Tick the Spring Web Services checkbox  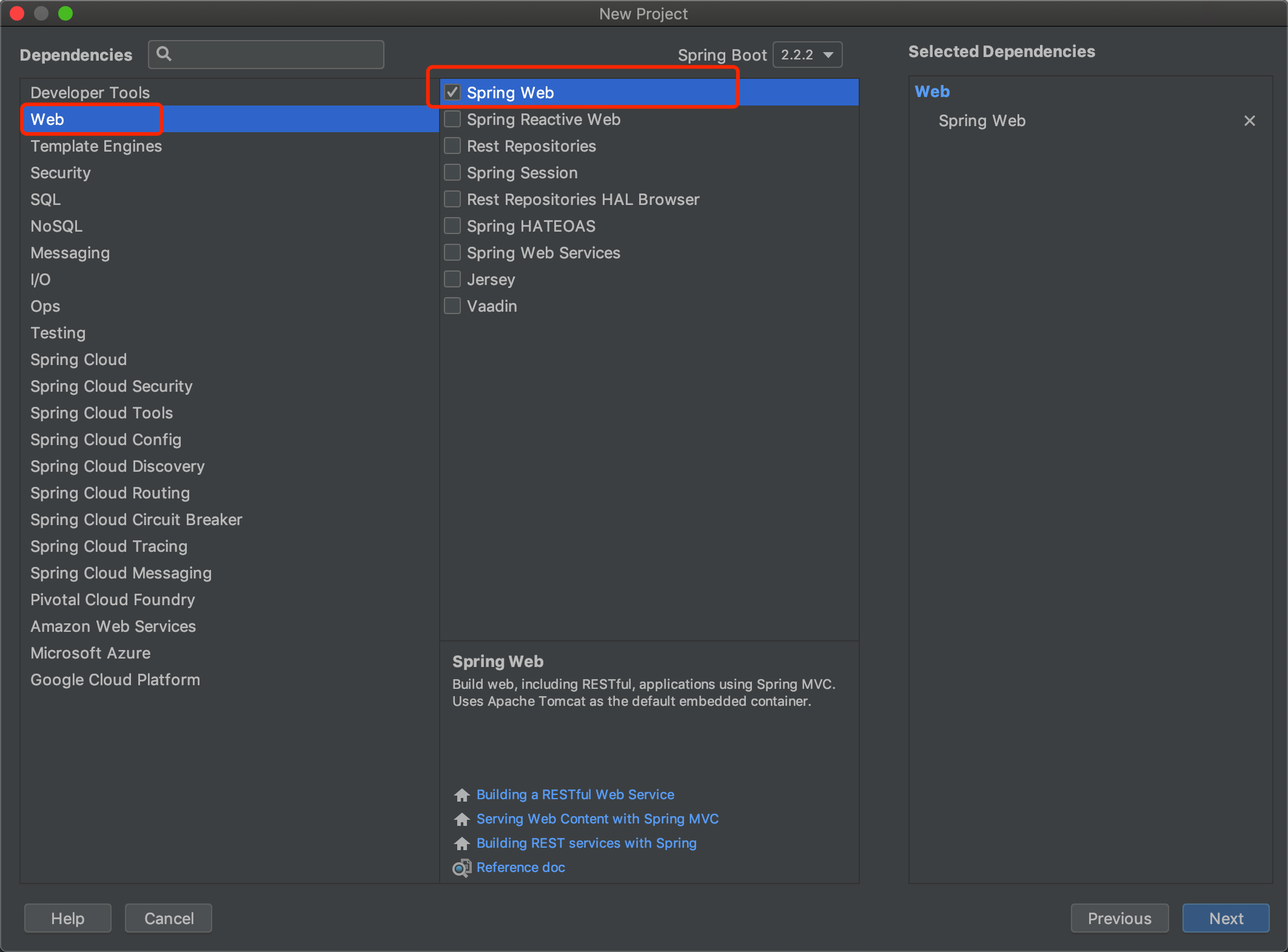point(452,252)
